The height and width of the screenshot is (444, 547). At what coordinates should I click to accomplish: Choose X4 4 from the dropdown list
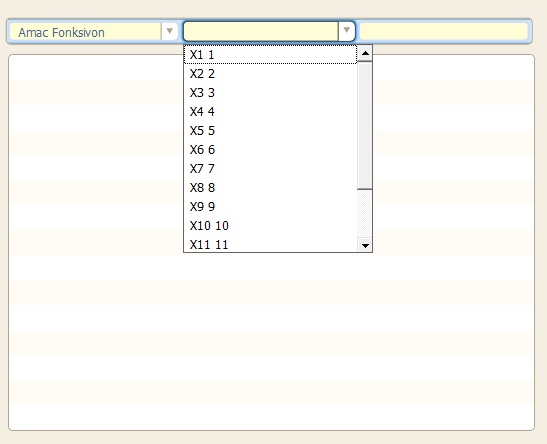point(270,112)
